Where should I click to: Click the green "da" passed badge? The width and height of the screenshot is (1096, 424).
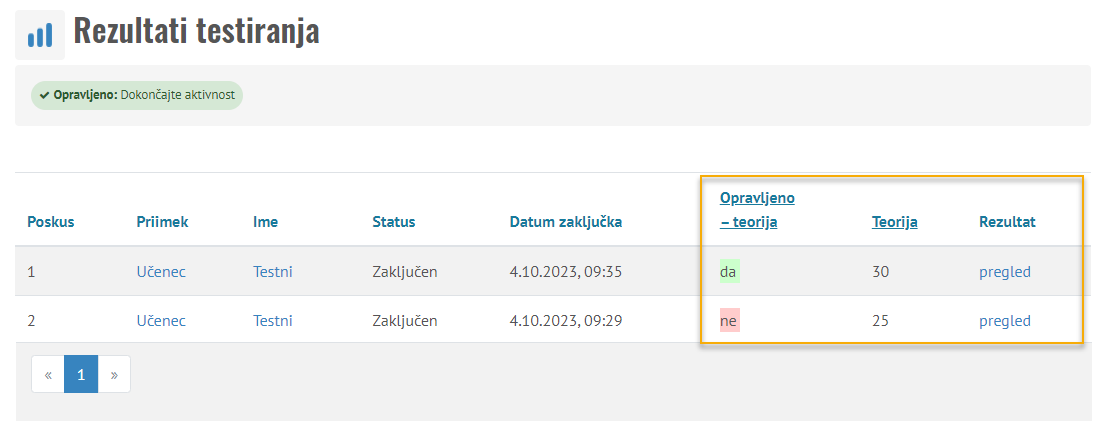tap(729, 271)
